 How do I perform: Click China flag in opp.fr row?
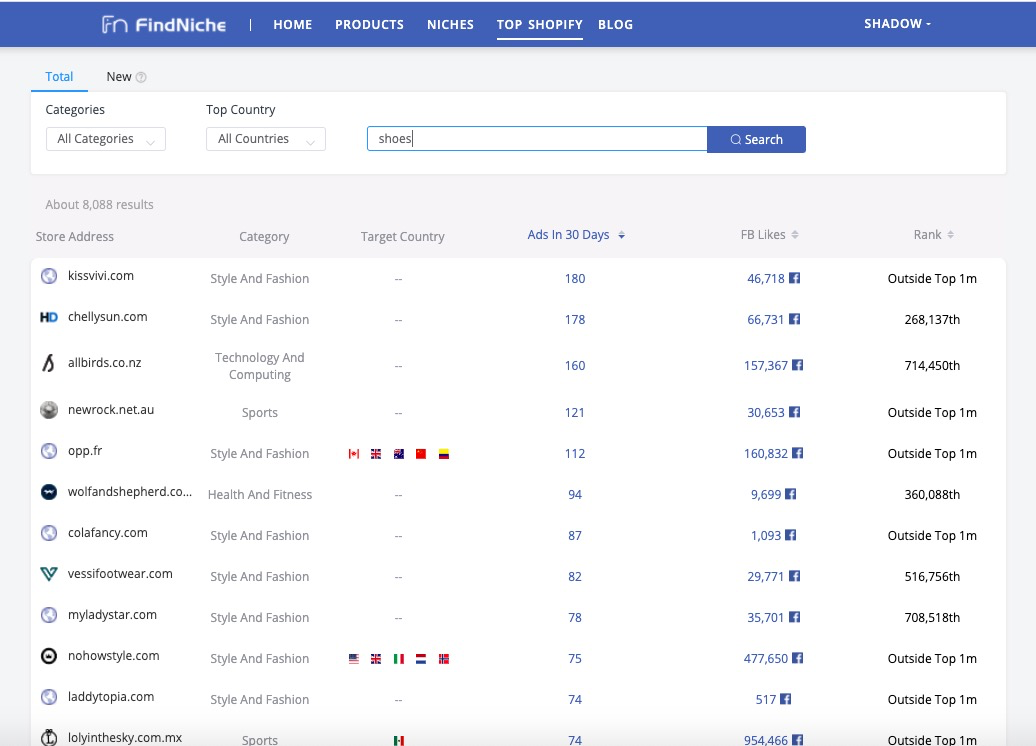(421, 454)
